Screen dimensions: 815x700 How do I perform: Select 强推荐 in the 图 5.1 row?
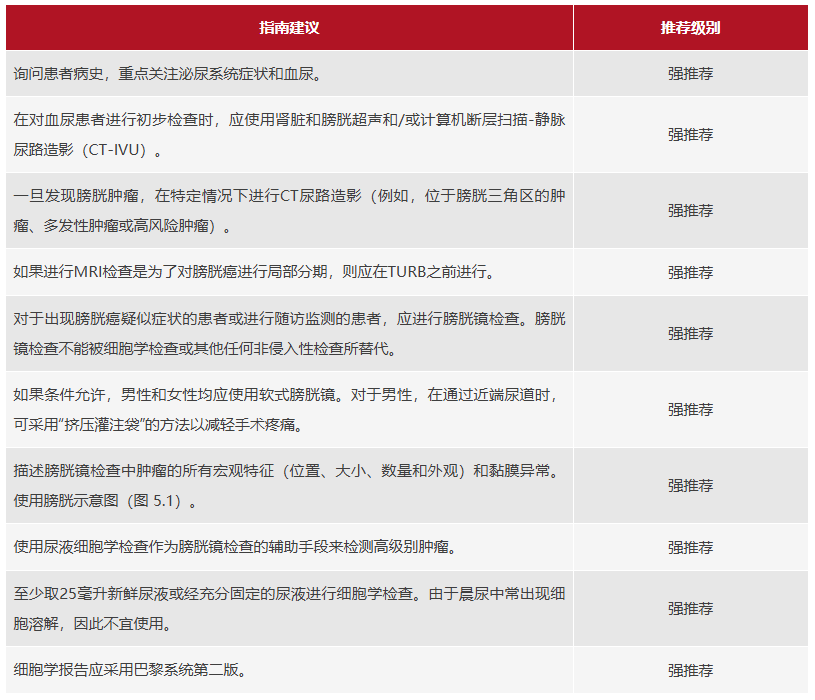[690, 485]
